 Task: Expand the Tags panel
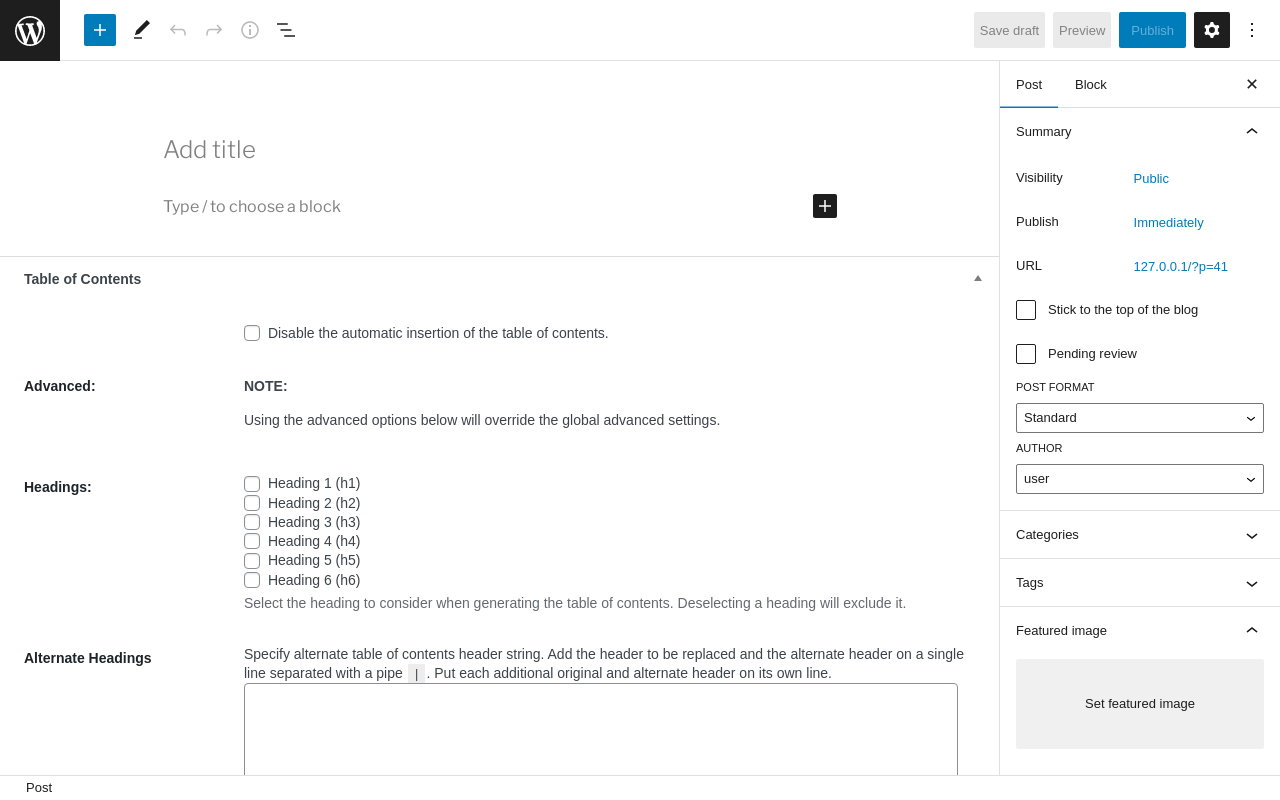[x=1140, y=583]
